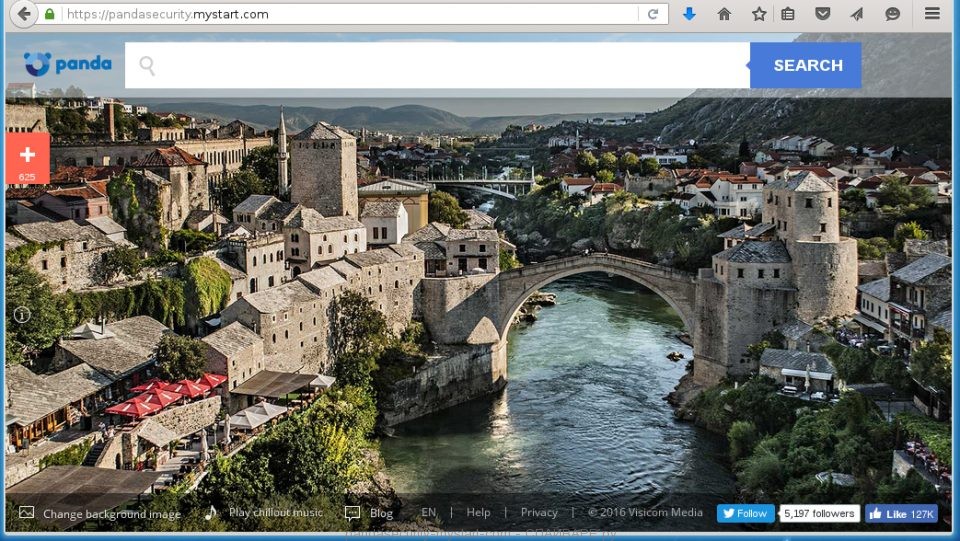Show bookmarks list icon in toolbar
The height and width of the screenshot is (541, 960).
point(788,14)
